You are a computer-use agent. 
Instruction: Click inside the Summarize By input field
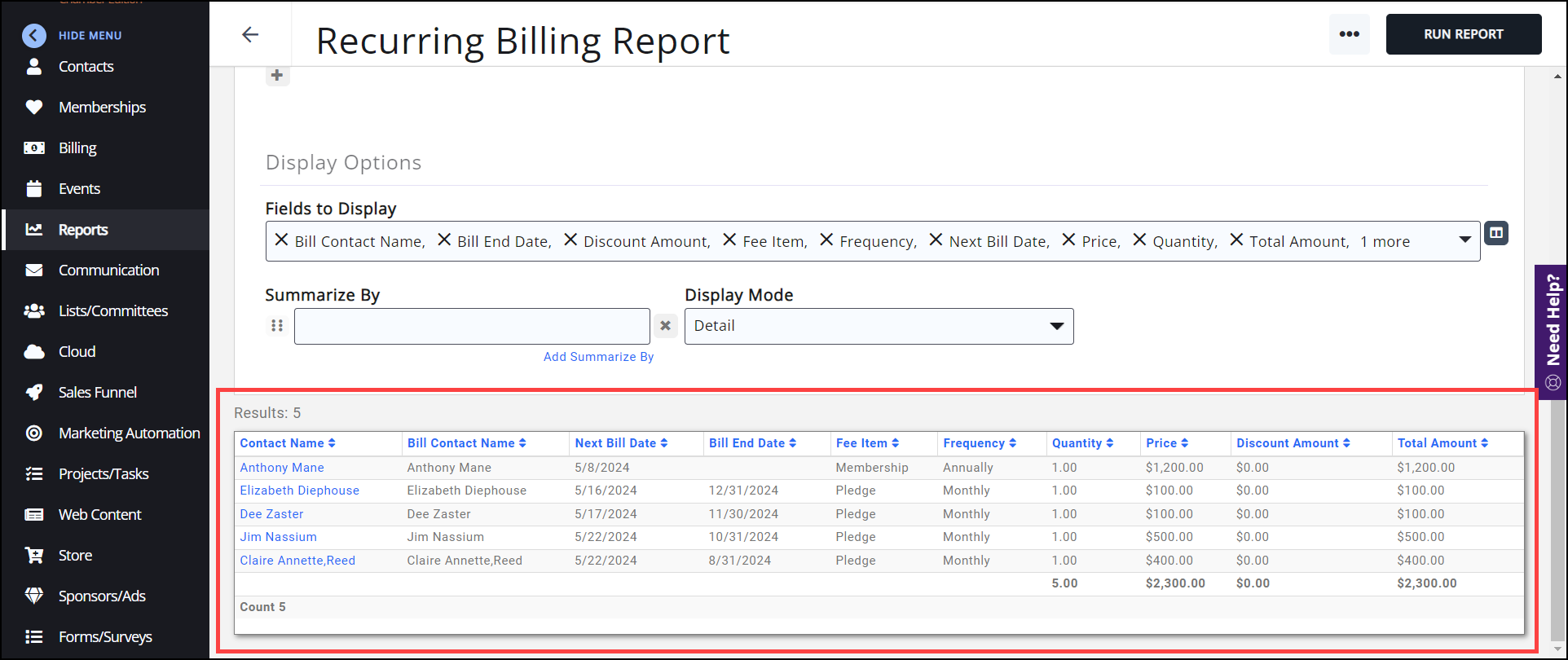(472, 326)
